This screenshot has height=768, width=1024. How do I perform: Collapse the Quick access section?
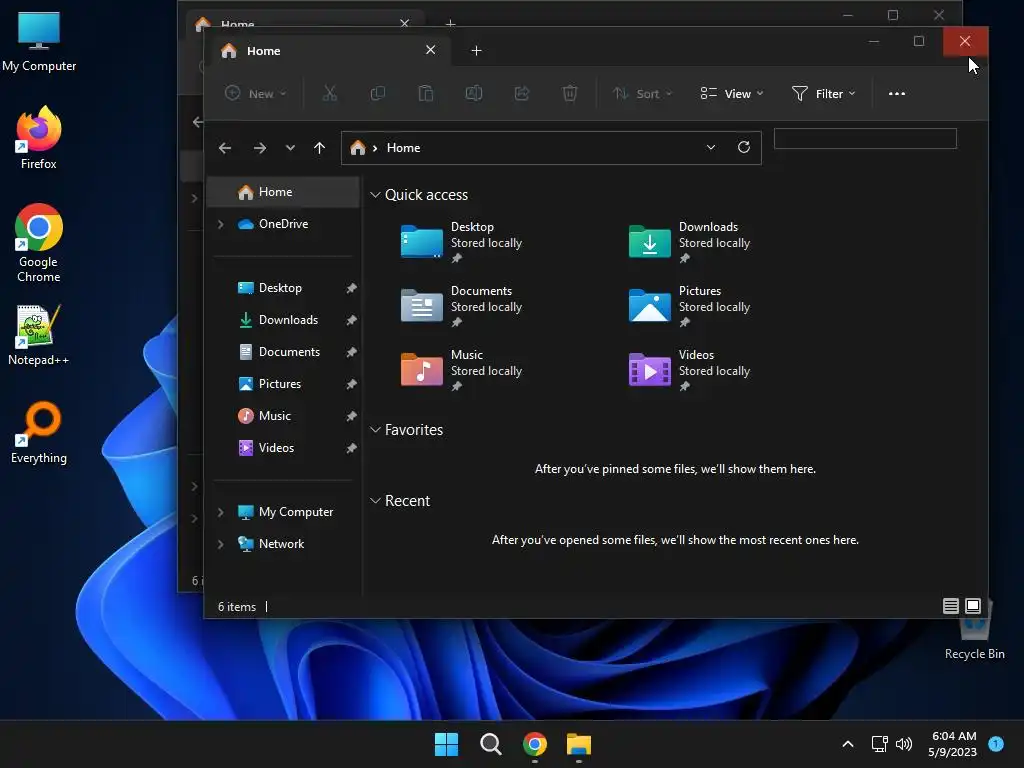[375, 195]
